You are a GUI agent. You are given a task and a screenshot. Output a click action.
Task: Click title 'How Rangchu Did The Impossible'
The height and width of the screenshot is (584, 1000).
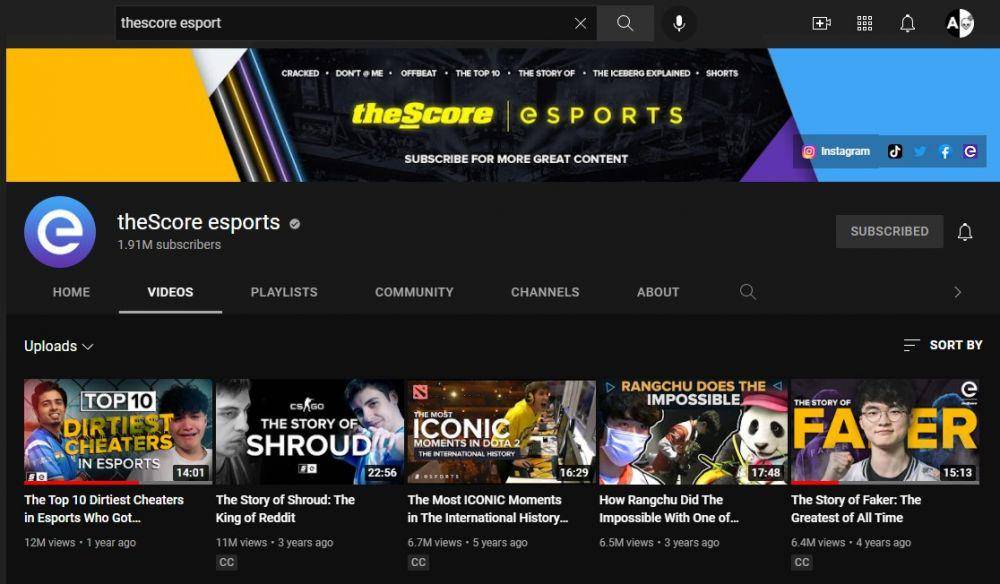tap(669, 509)
